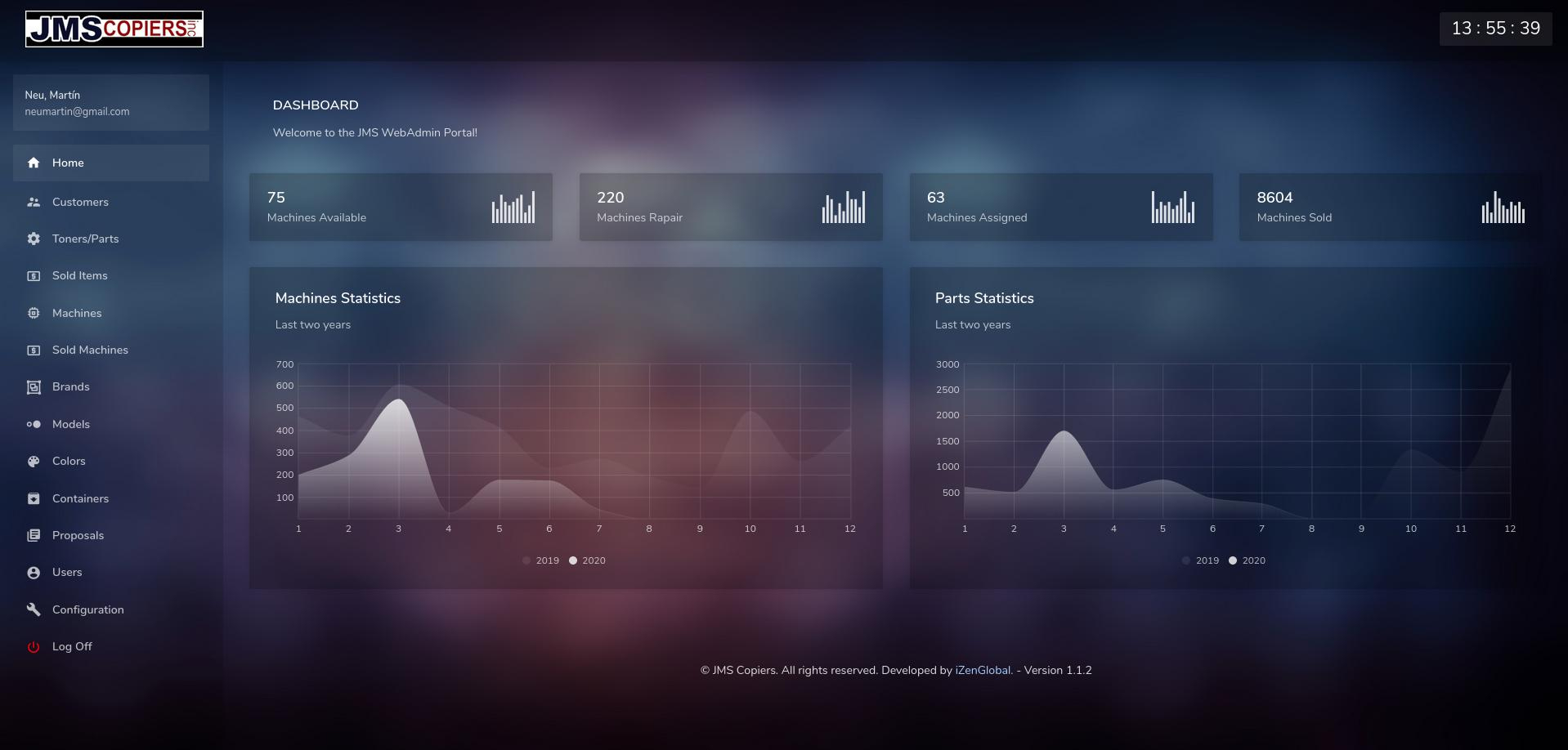Click the Home house icon in sidebar

click(34, 163)
